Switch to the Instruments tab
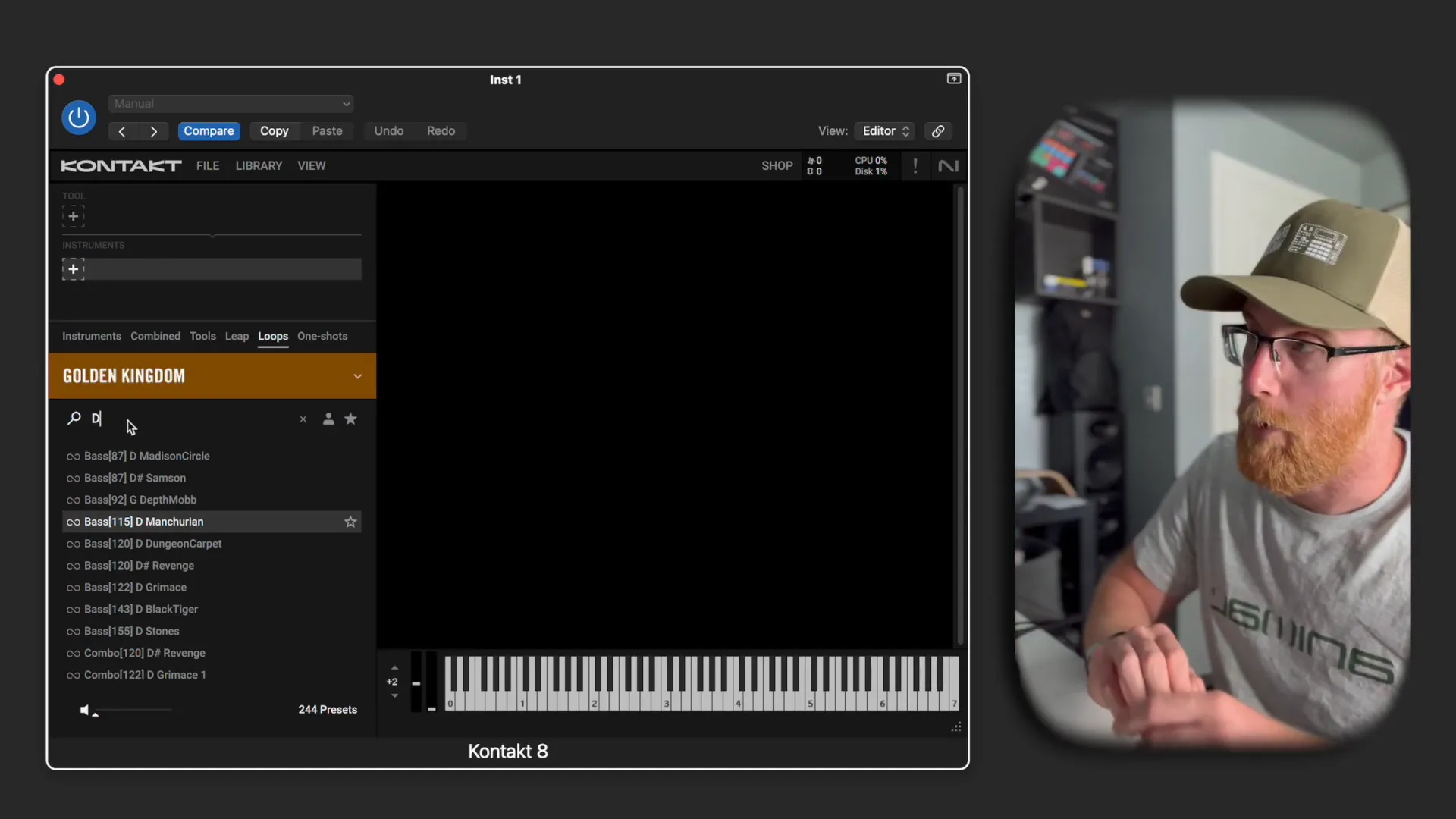 pyautogui.click(x=91, y=337)
